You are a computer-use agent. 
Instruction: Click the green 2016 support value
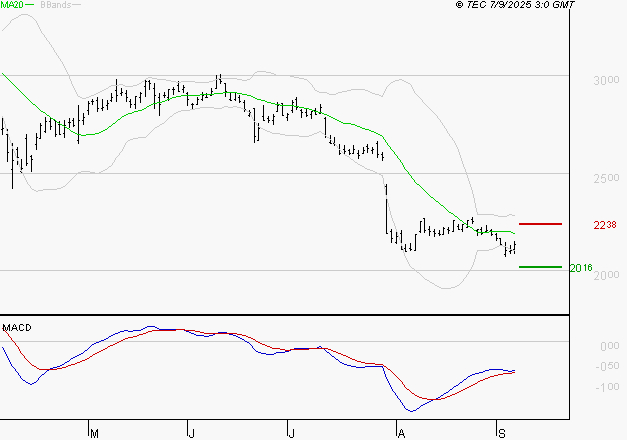(581, 268)
